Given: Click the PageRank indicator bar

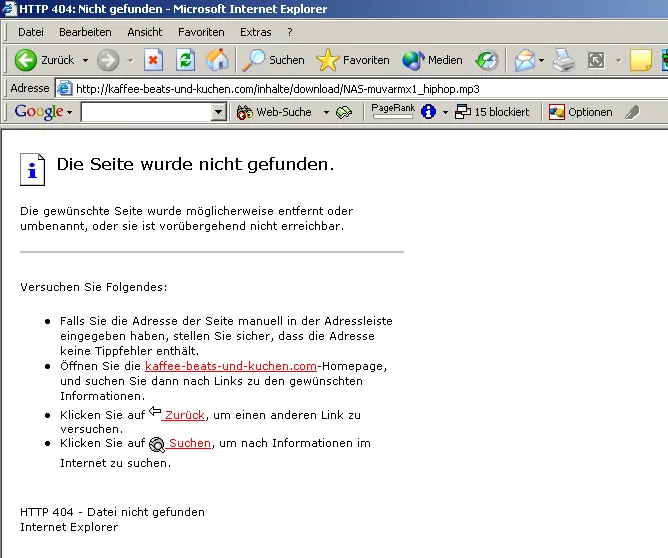Looking at the screenshot, I should point(393,111).
